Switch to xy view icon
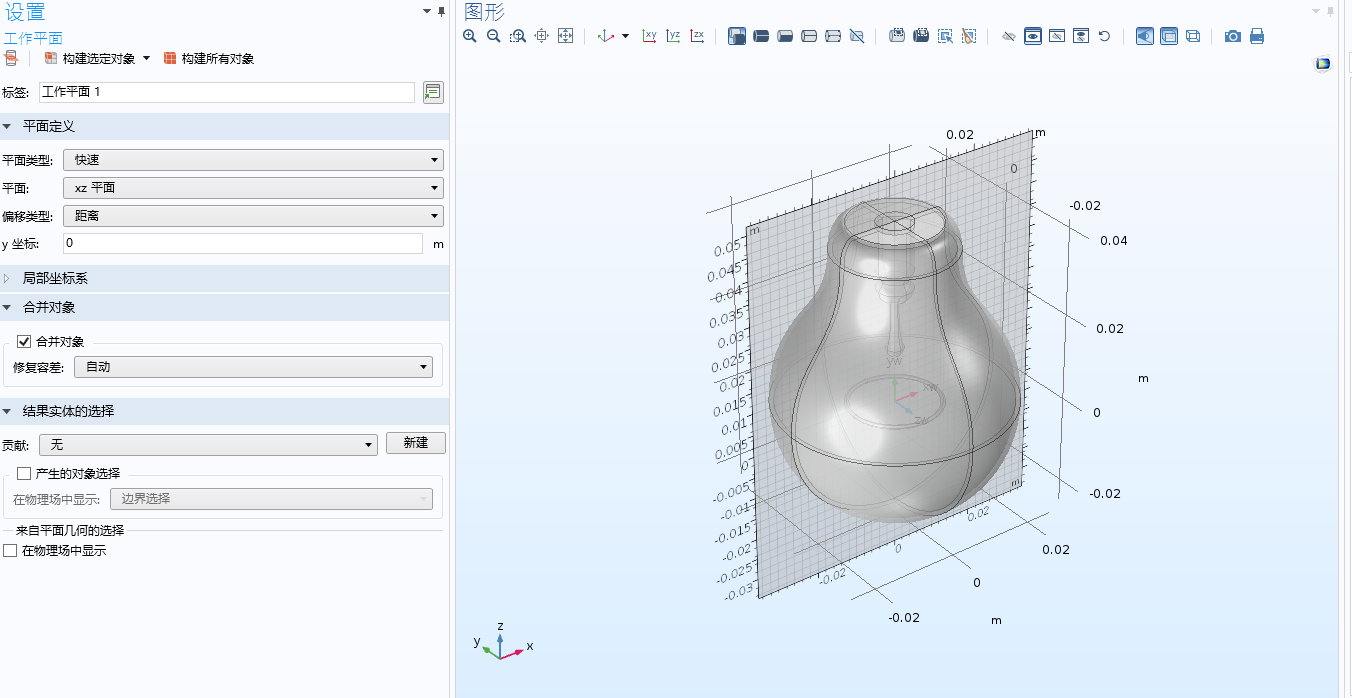1352x698 pixels. pyautogui.click(x=649, y=36)
